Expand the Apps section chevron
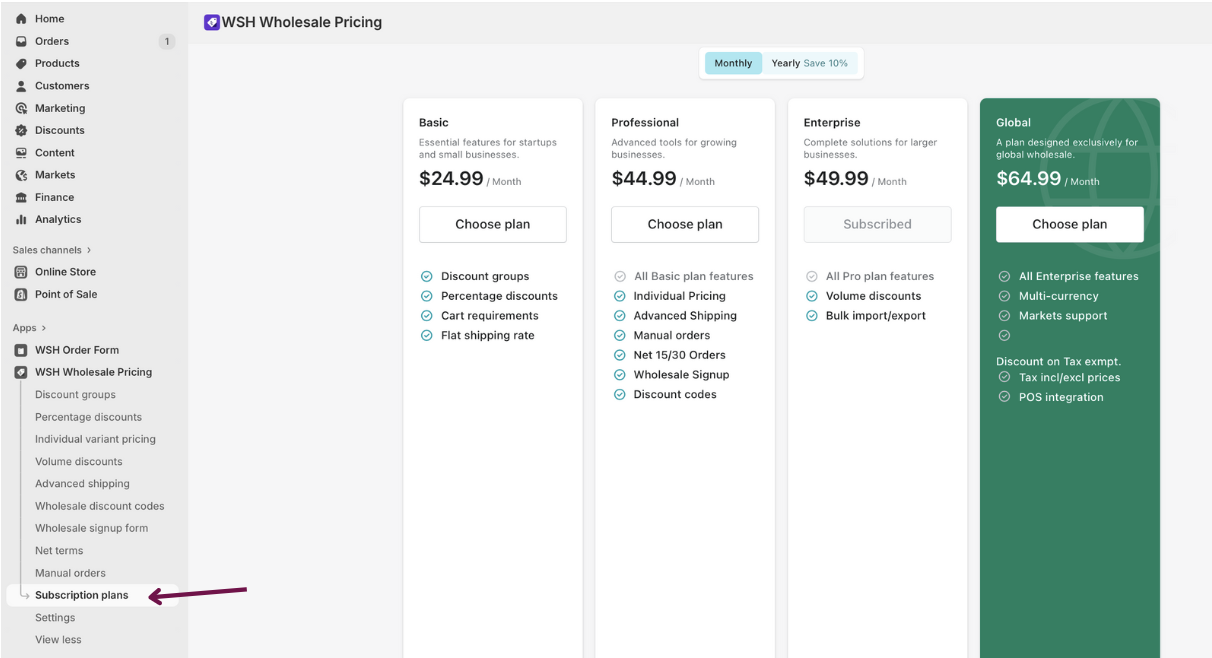The height and width of the screenshot is (658, 1212). pos(43,328)
